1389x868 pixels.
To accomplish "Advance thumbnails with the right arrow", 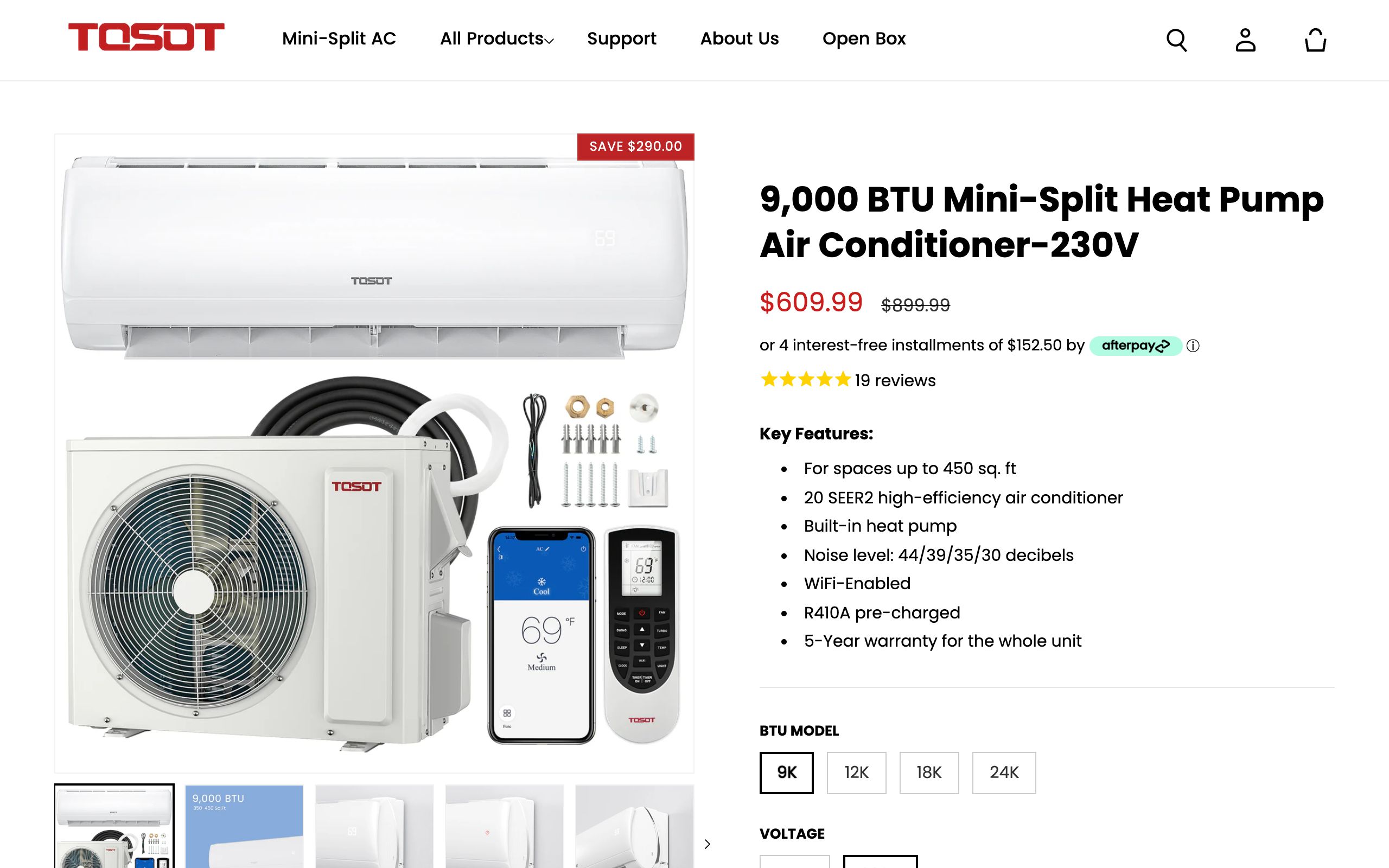I will pos(707,844).
